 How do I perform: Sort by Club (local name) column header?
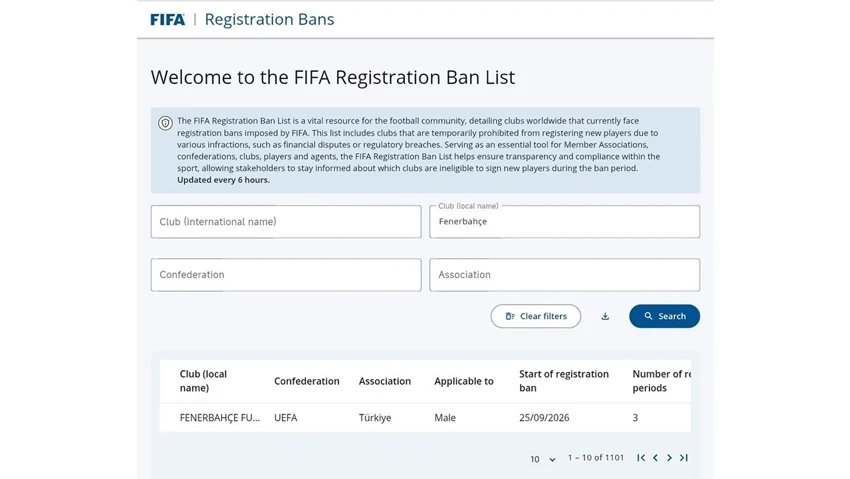[x=203, y=381]
